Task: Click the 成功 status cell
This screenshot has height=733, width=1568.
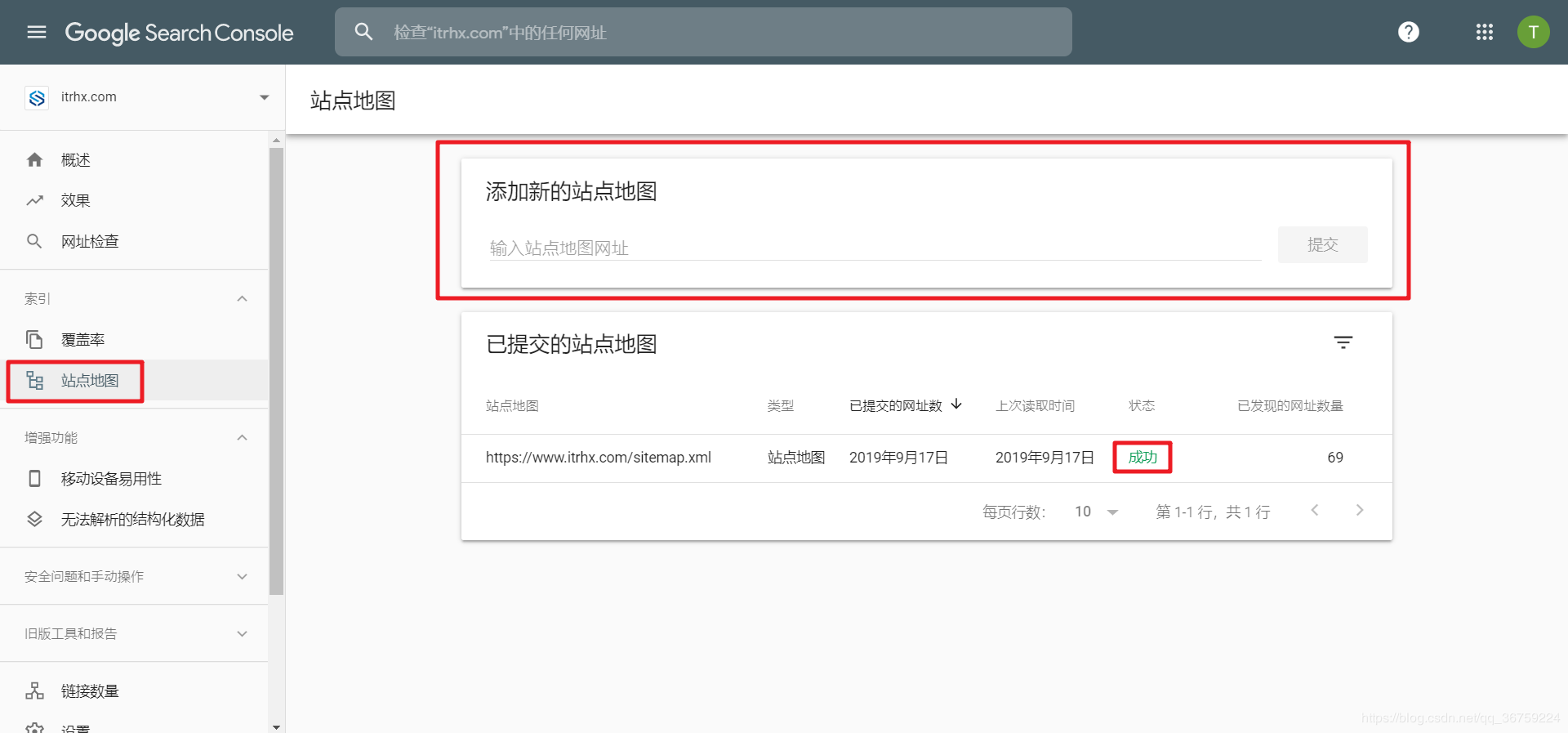Action: tap(1143, 458)
